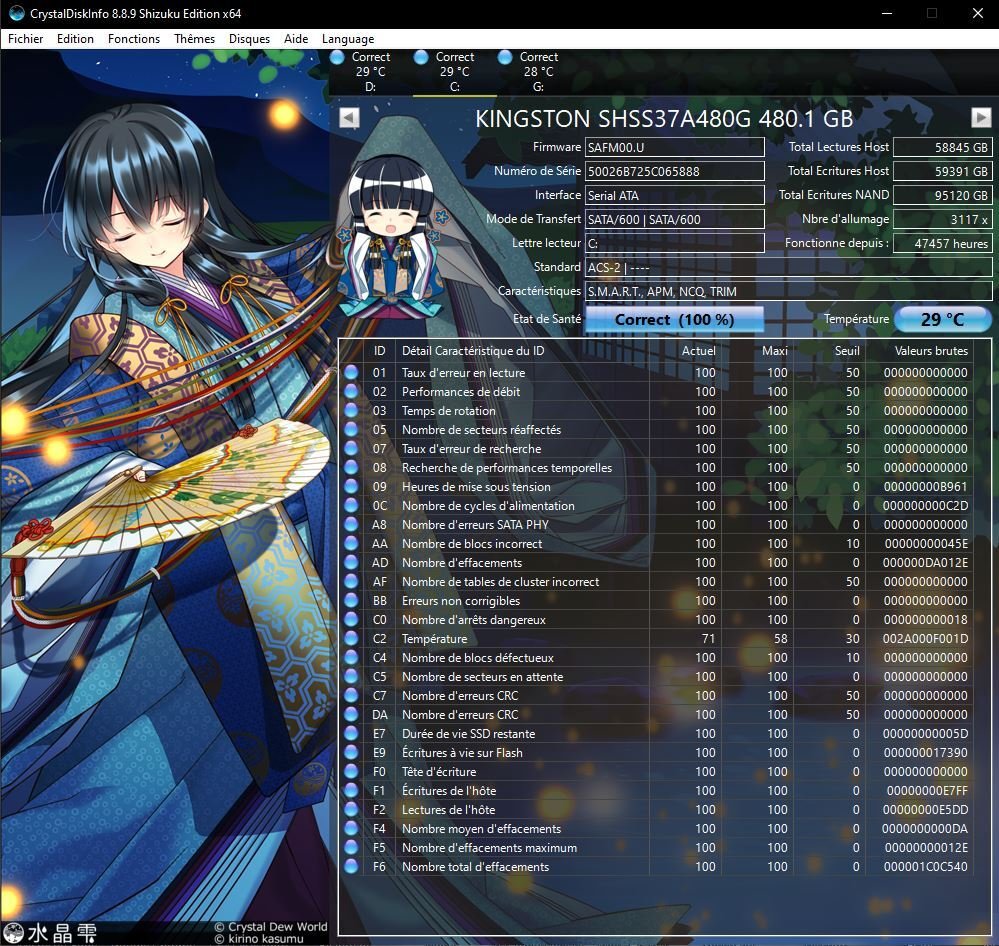Viewport: 999px width, 946px height.
Task: Click status orb for attribute F4 row
Action: tap(351, 829)
